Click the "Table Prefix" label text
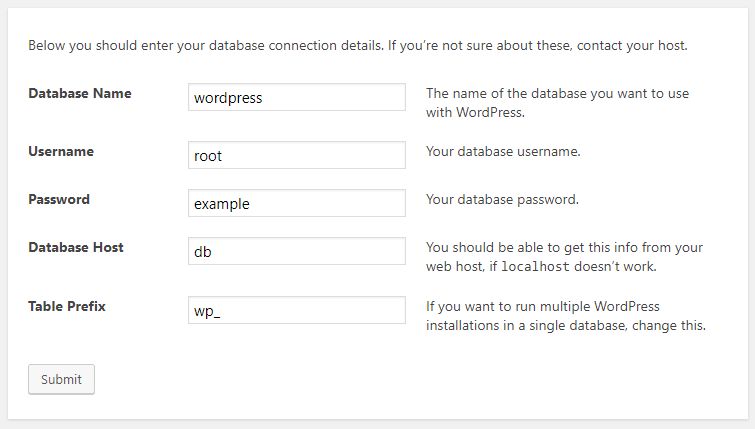755x429 pixels. [67, 306]
